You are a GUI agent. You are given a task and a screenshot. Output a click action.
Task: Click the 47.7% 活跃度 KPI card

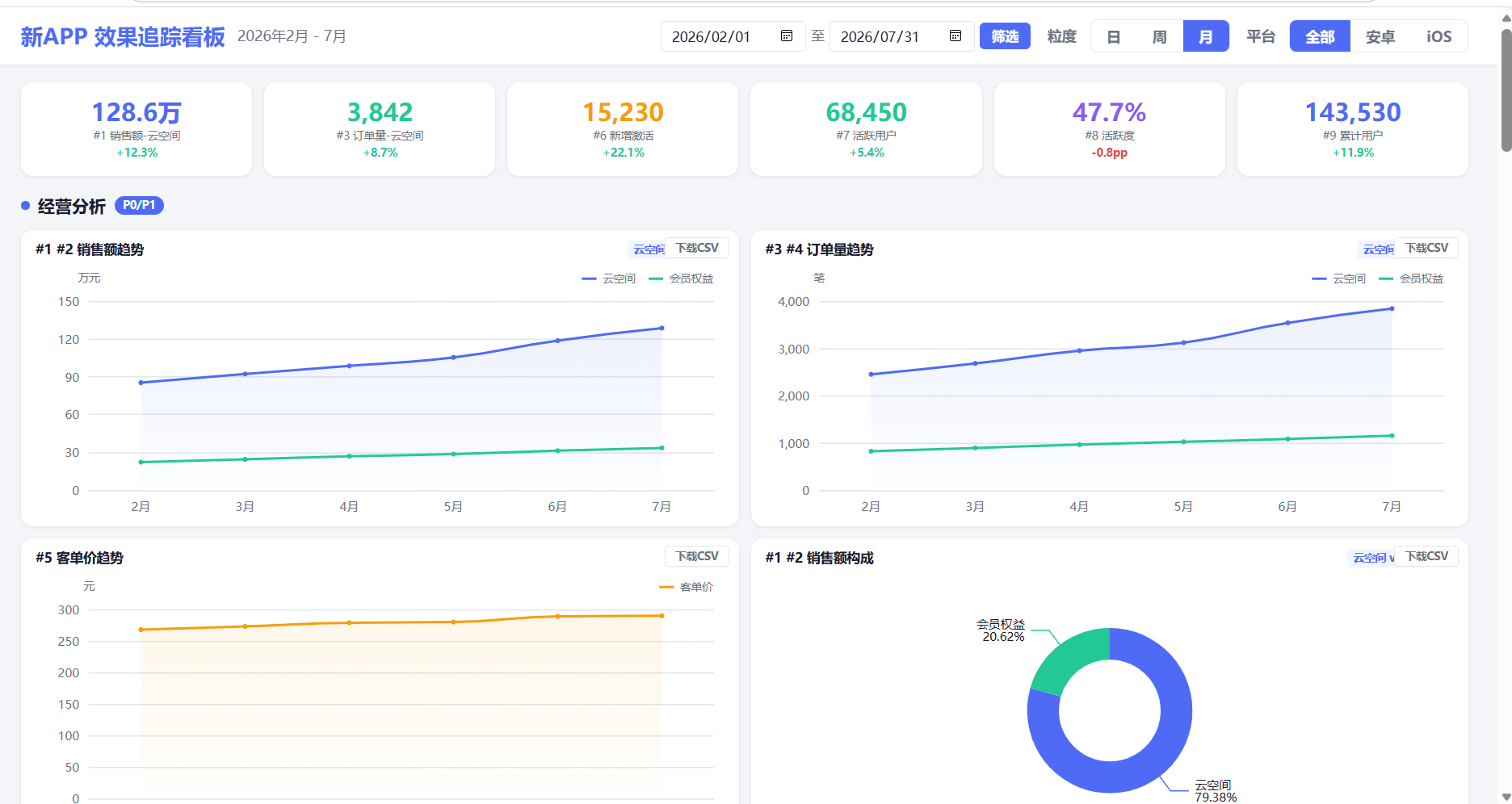[x=1110, y=129]
